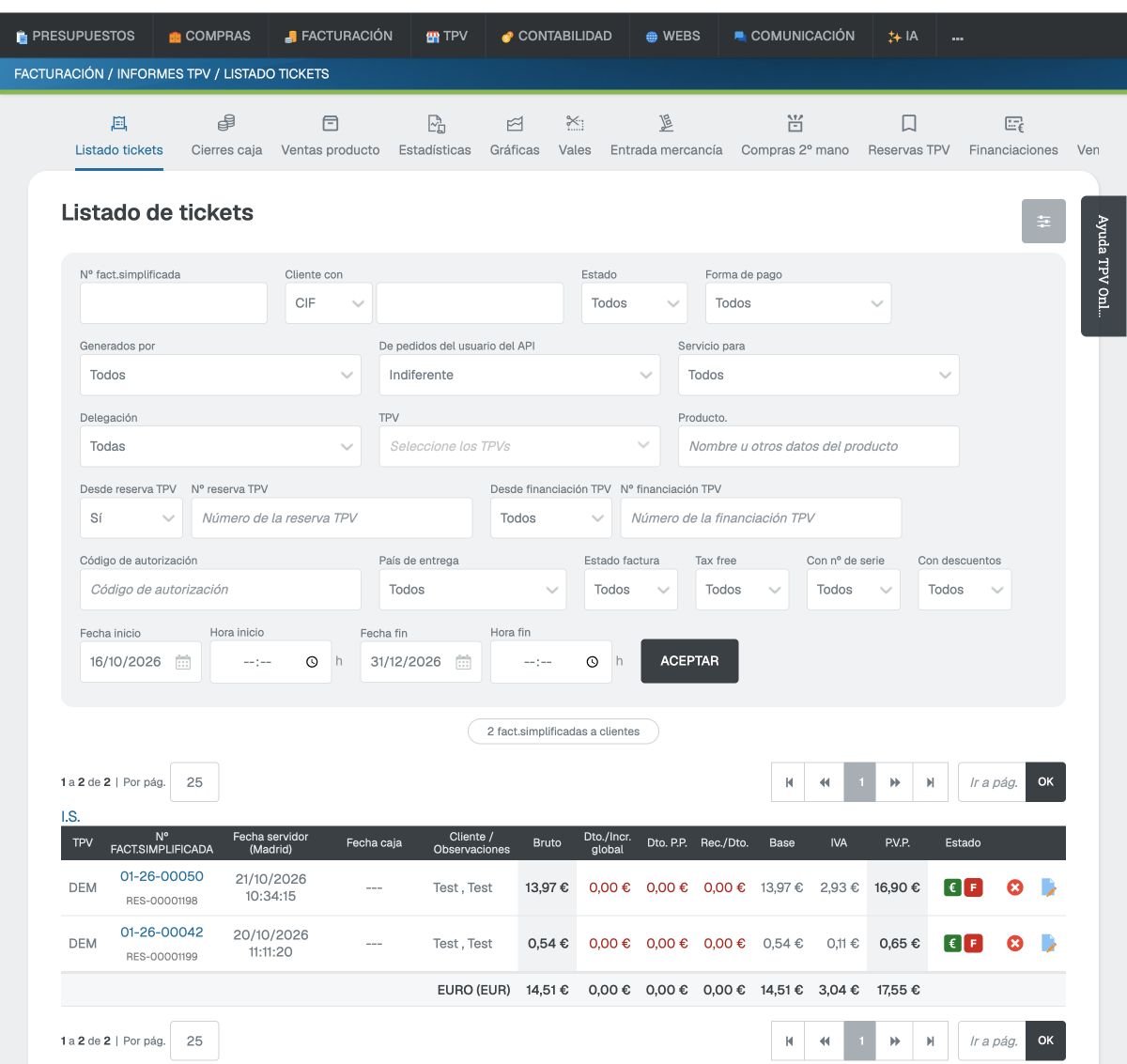Focus Nº fact.simplificada input field
This screenshot has width=1127, height=1064.
tap(174, 303)
